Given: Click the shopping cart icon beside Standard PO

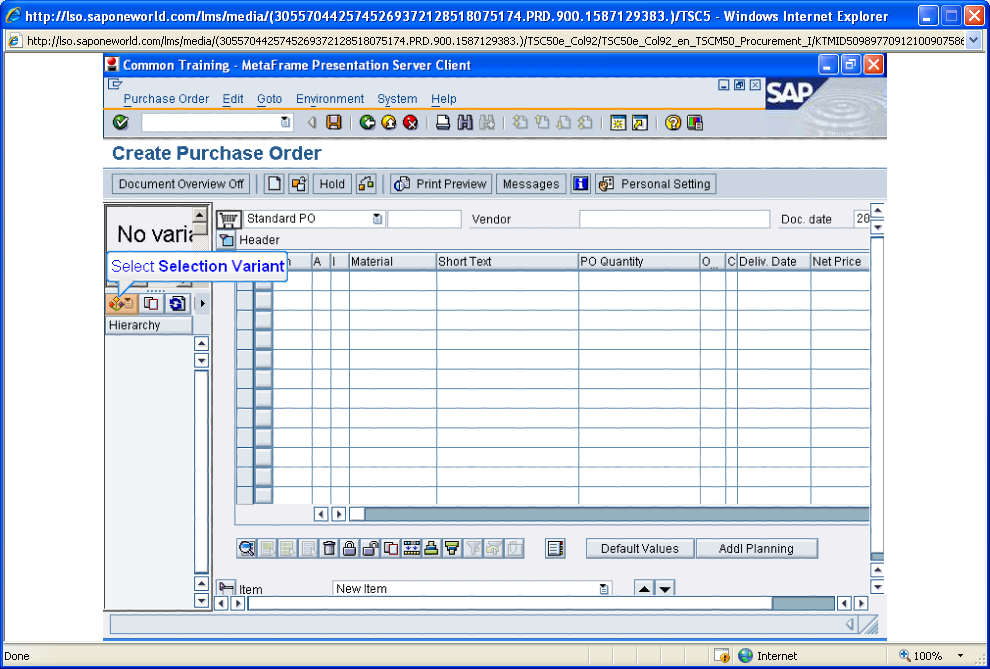Looking at the screenshot, I should click(x=228, y=220).
